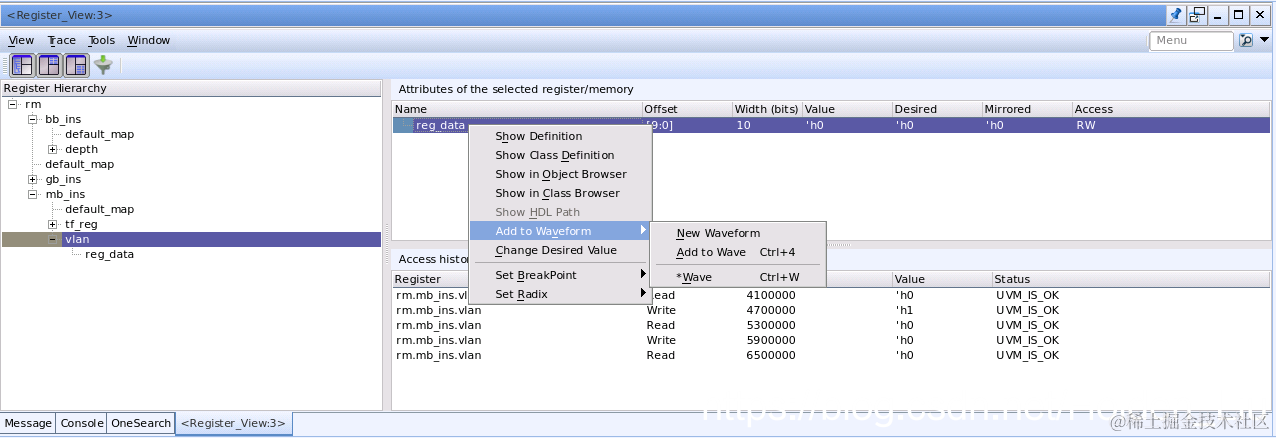This screenshot has height=438, width=1276.
Task: Choose Add to Wave Ctrl+4
Action: [x=738, y=252]
